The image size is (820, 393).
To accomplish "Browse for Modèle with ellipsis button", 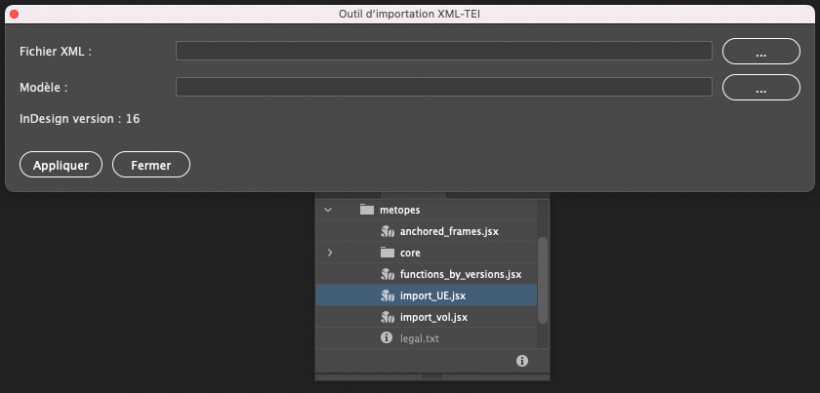I will point(761,87).
